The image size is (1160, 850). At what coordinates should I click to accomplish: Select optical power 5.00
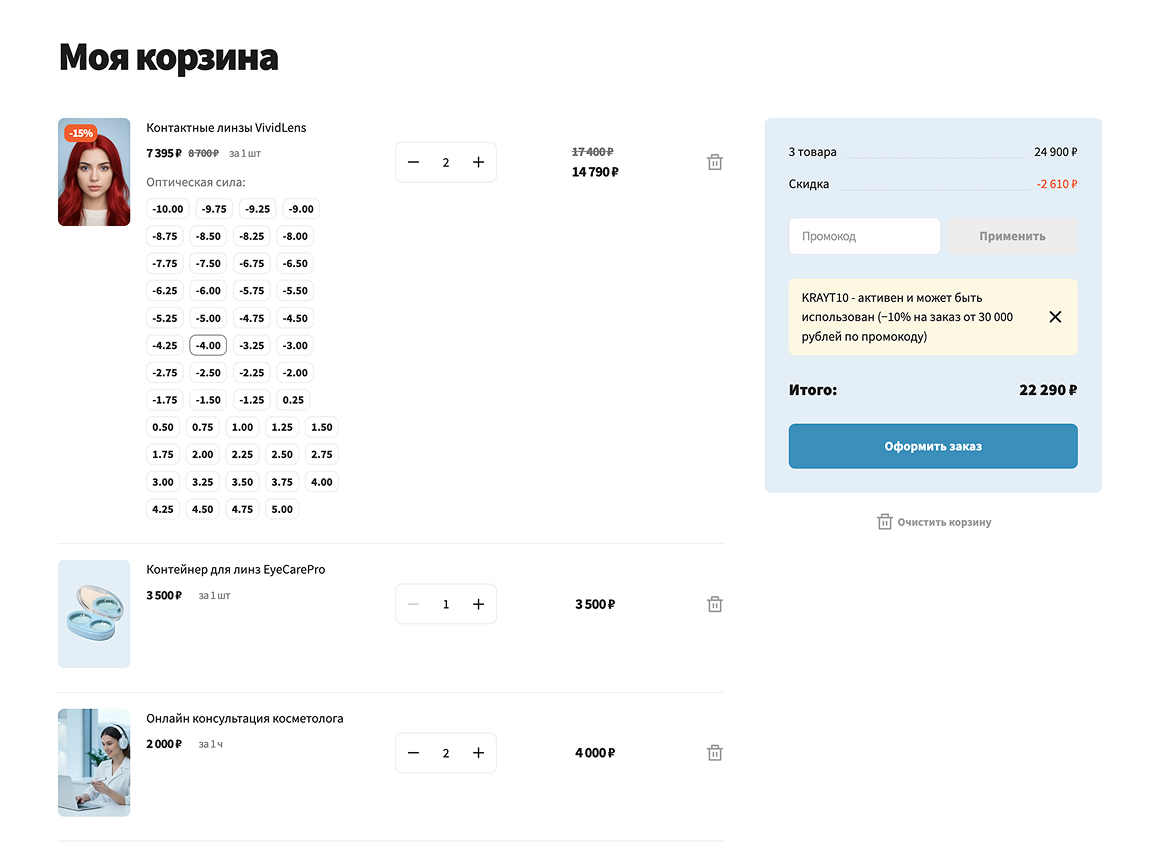pos(281,508)
